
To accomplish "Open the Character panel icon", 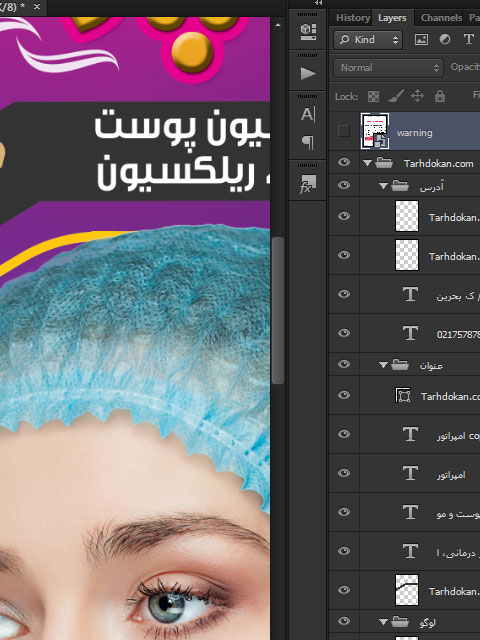I will [308, 115].
